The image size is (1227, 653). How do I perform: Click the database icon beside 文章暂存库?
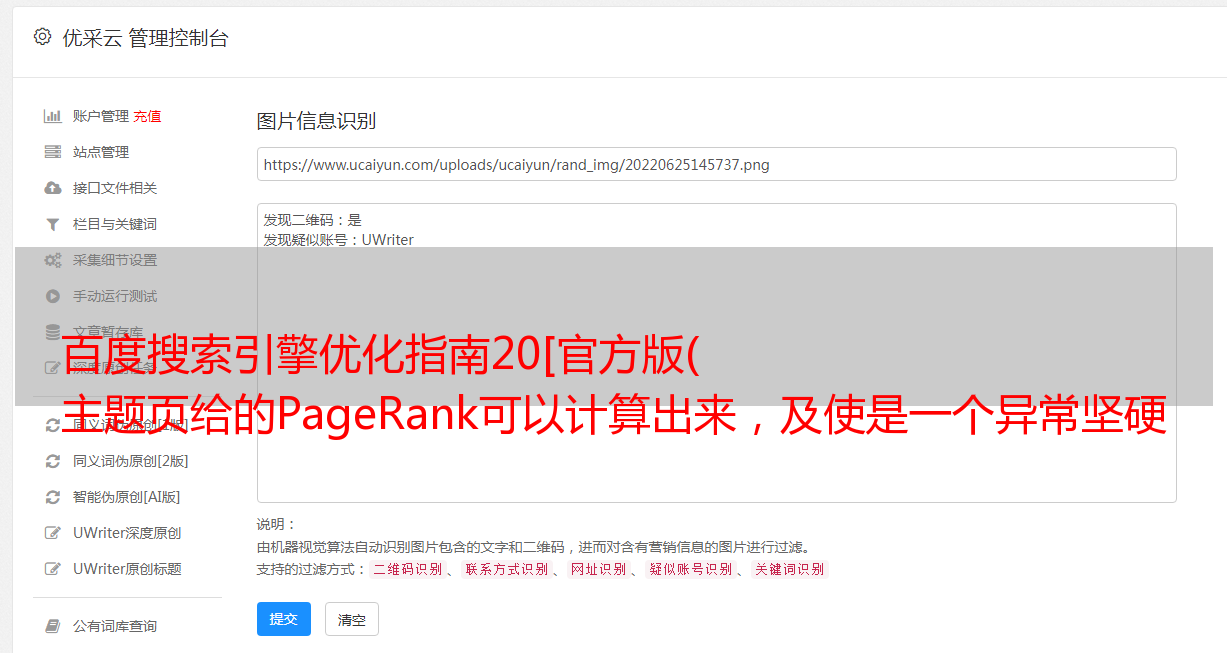tap(53, 332)
